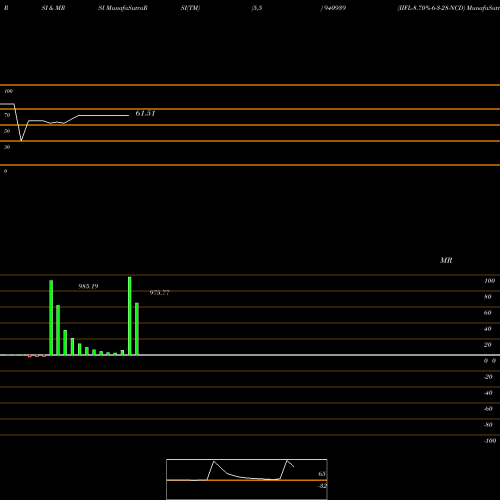
Task: Click the 975.77 price label
Action: pos(159,293)
